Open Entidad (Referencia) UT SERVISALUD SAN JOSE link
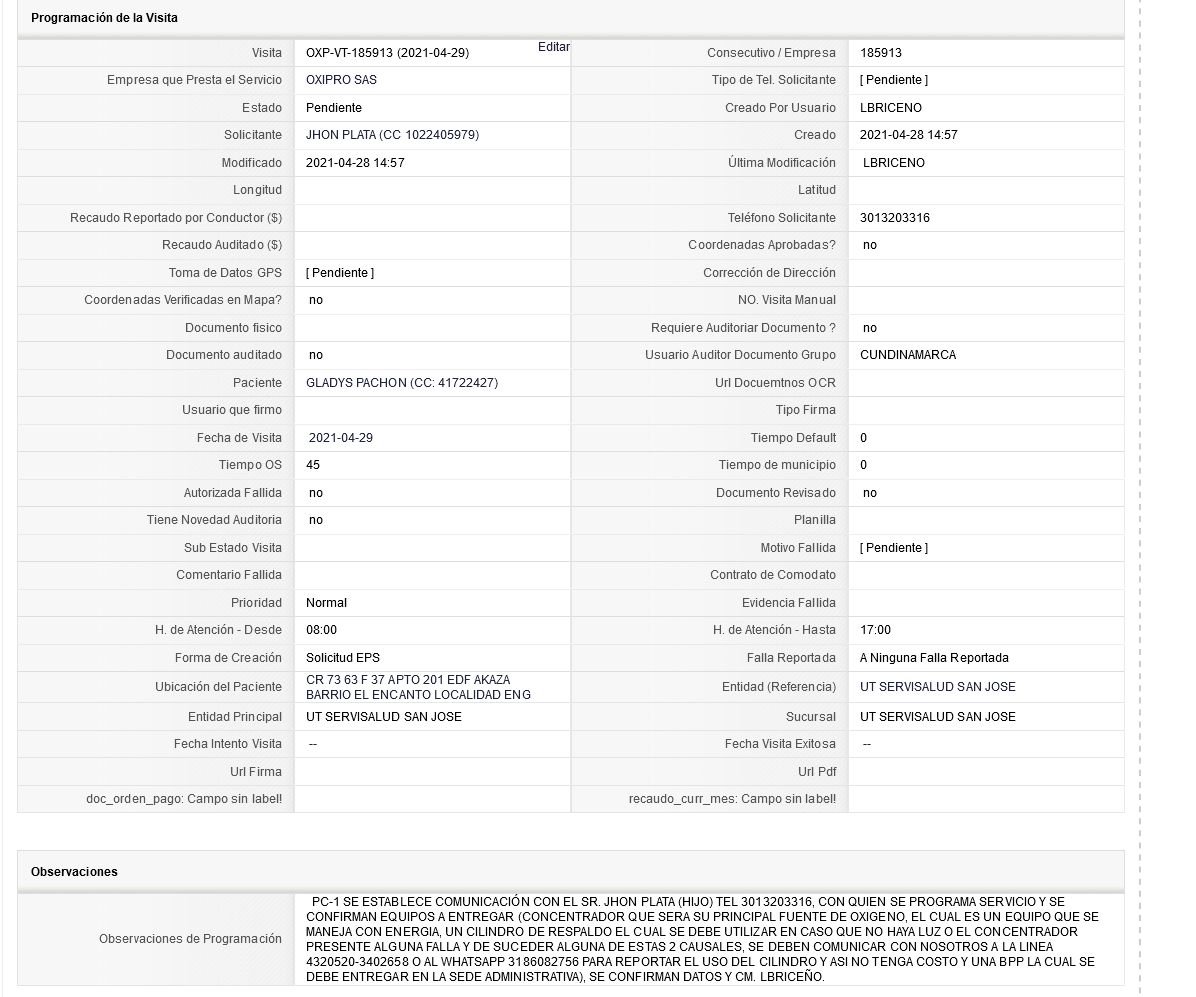Image resolution: width=1196 pixels, height=997 pixels. pyautogui.click(x=937, y=687)
